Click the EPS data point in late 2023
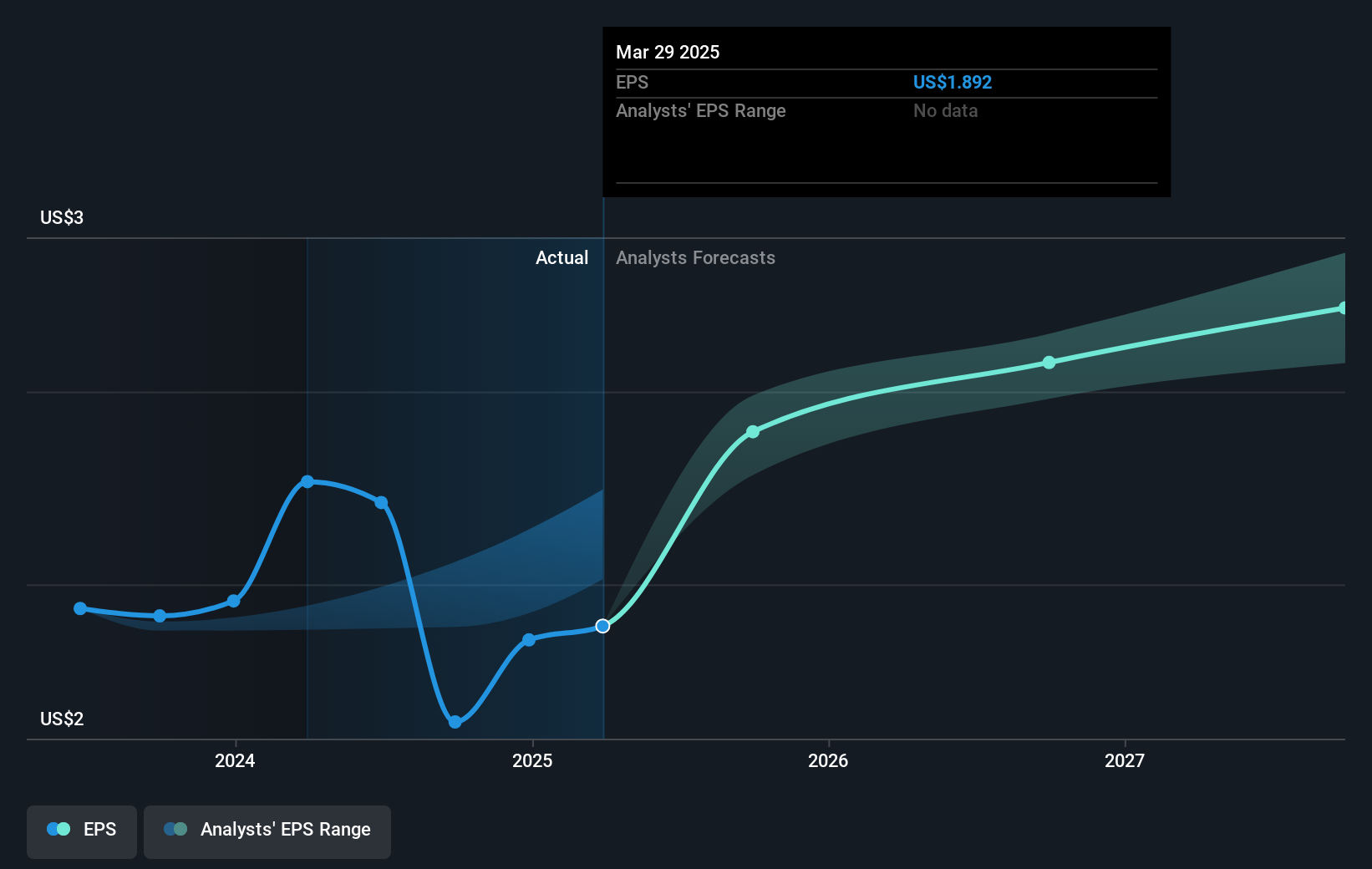This screenshot has height=869, width=1372. click(x=160, y=616)
